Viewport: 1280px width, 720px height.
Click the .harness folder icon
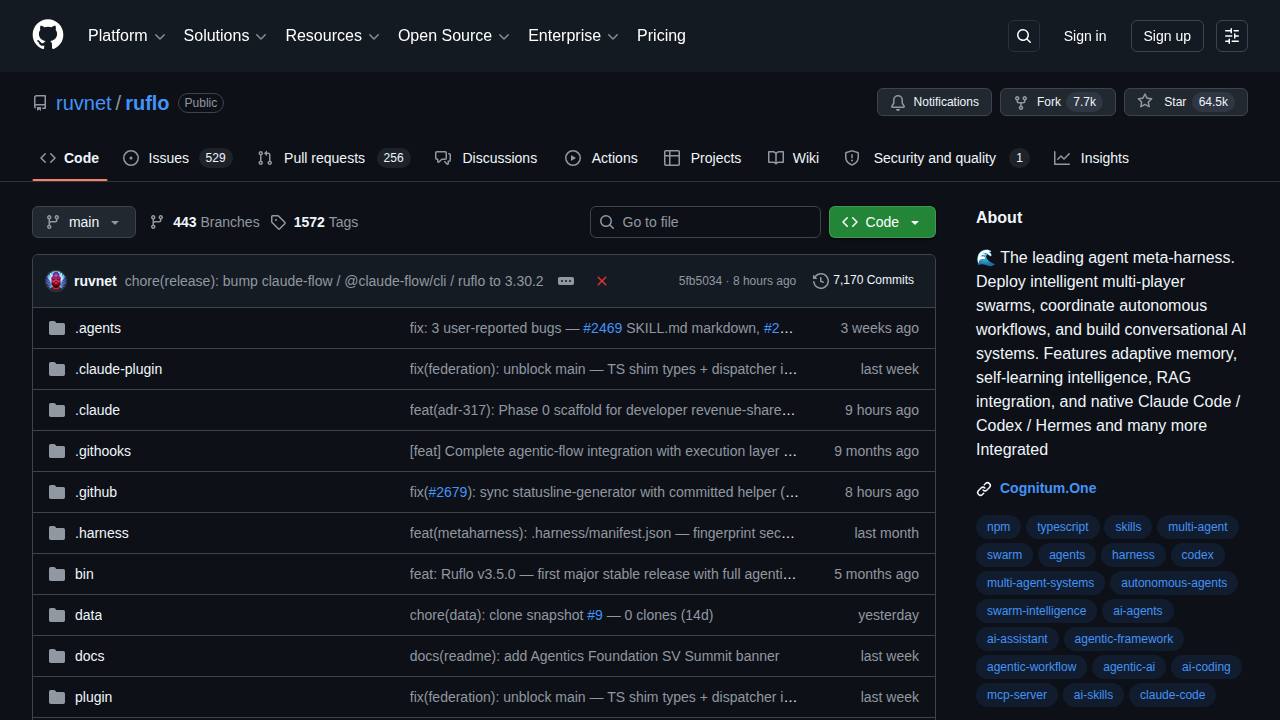57,533
